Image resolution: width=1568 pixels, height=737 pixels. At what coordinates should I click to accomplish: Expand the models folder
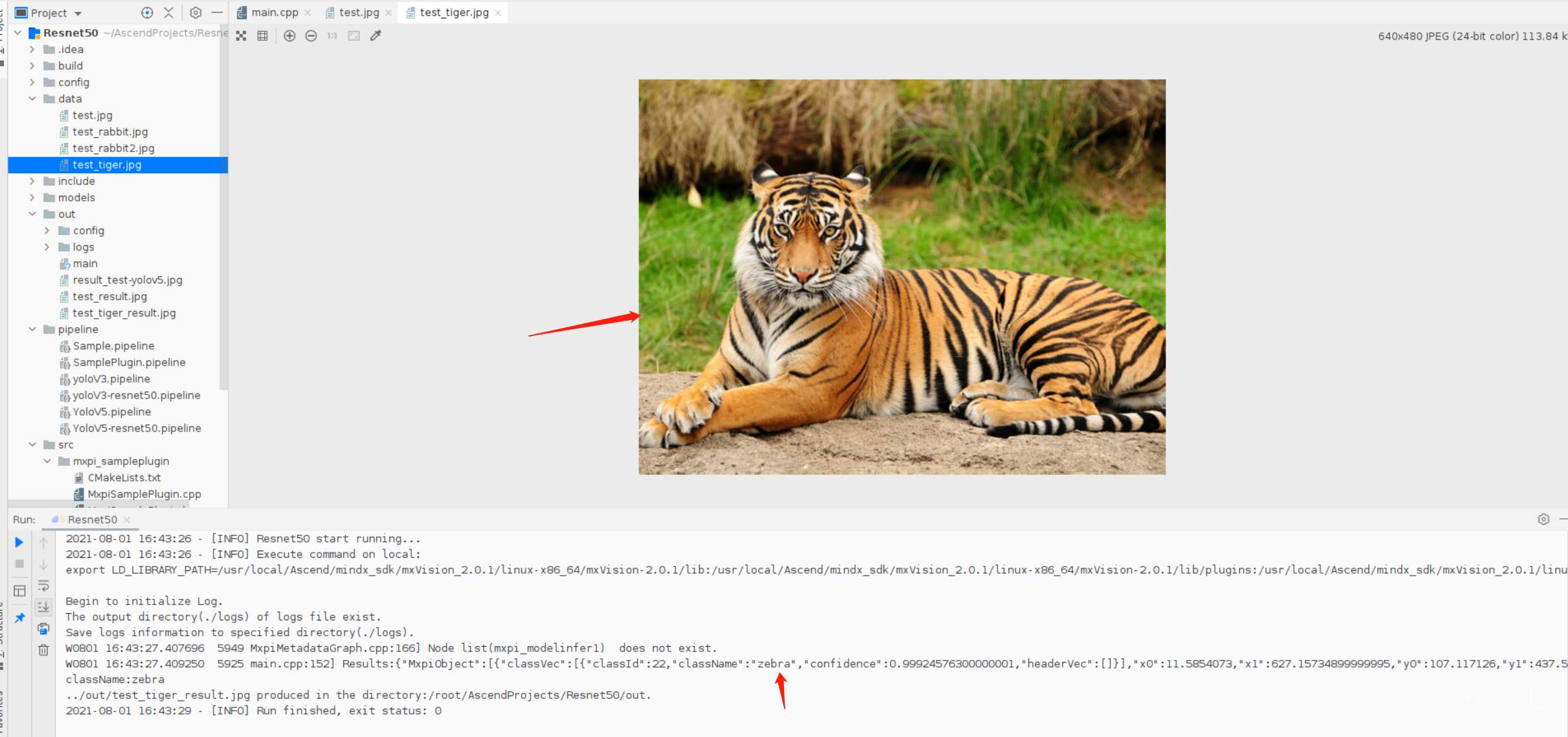click(x=32, y=198)
